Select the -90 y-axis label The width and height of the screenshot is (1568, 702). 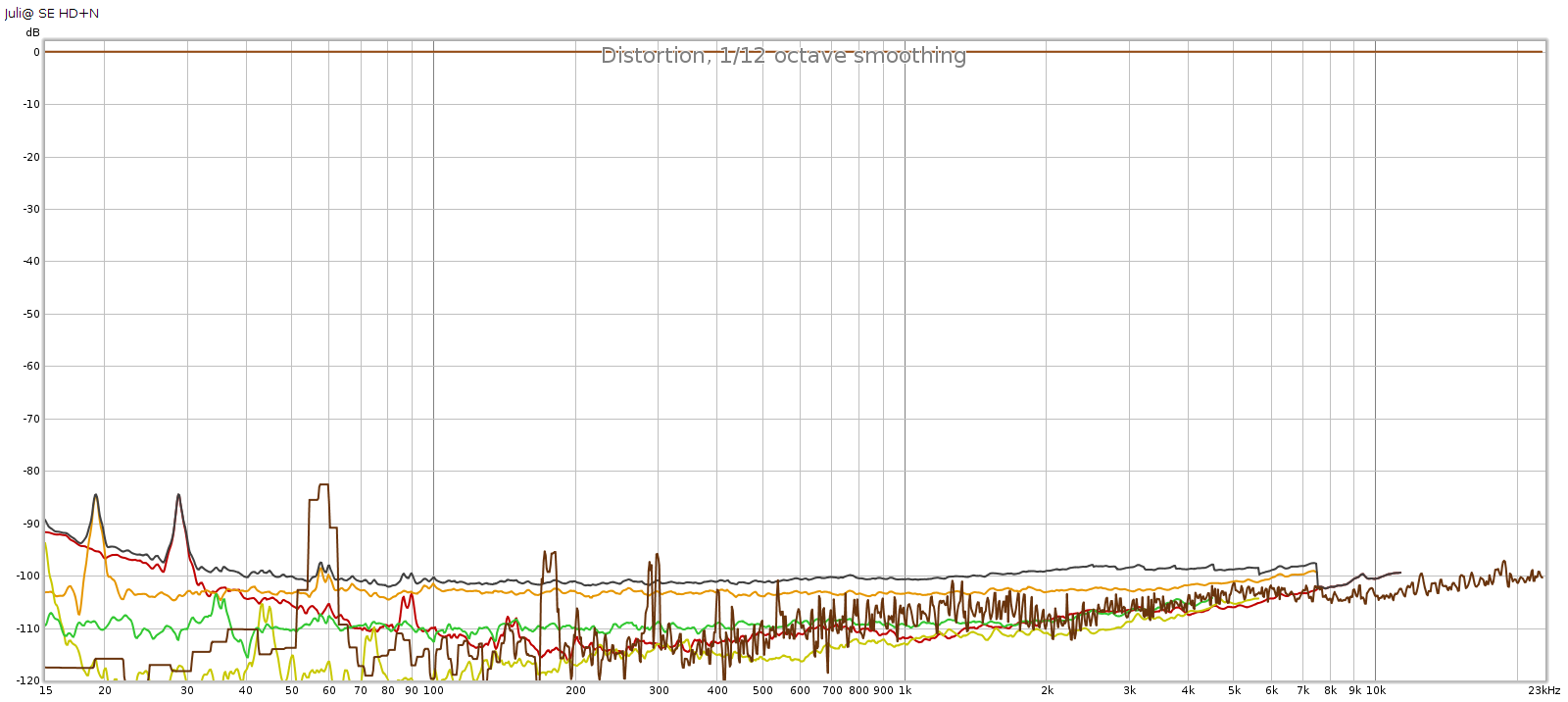point(31,524)
